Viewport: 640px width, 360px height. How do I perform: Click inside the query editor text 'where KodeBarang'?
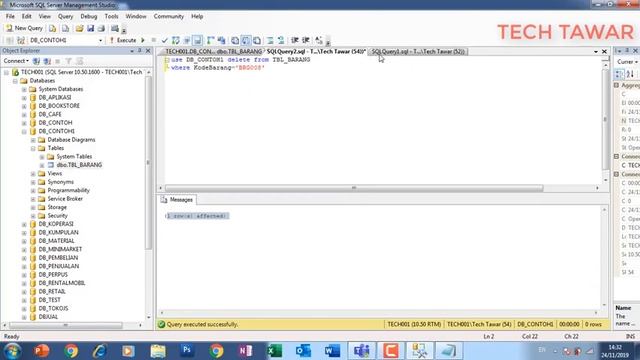click(201, 68)
